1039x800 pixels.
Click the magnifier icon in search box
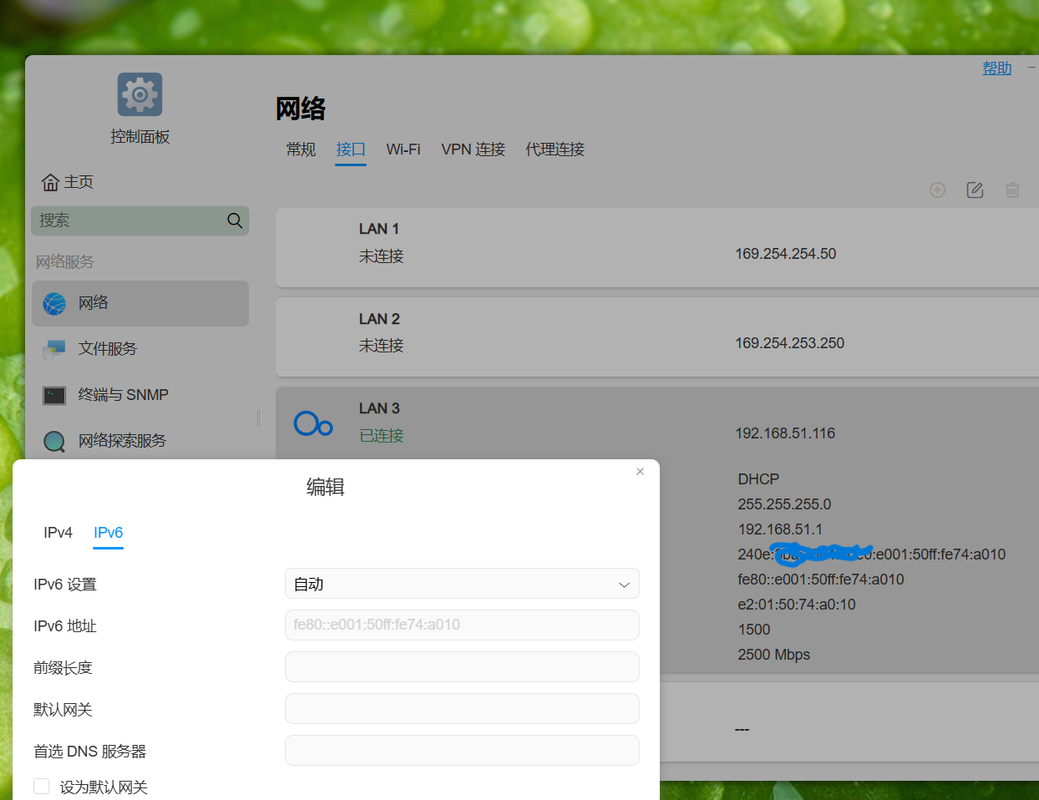point(235,221)
